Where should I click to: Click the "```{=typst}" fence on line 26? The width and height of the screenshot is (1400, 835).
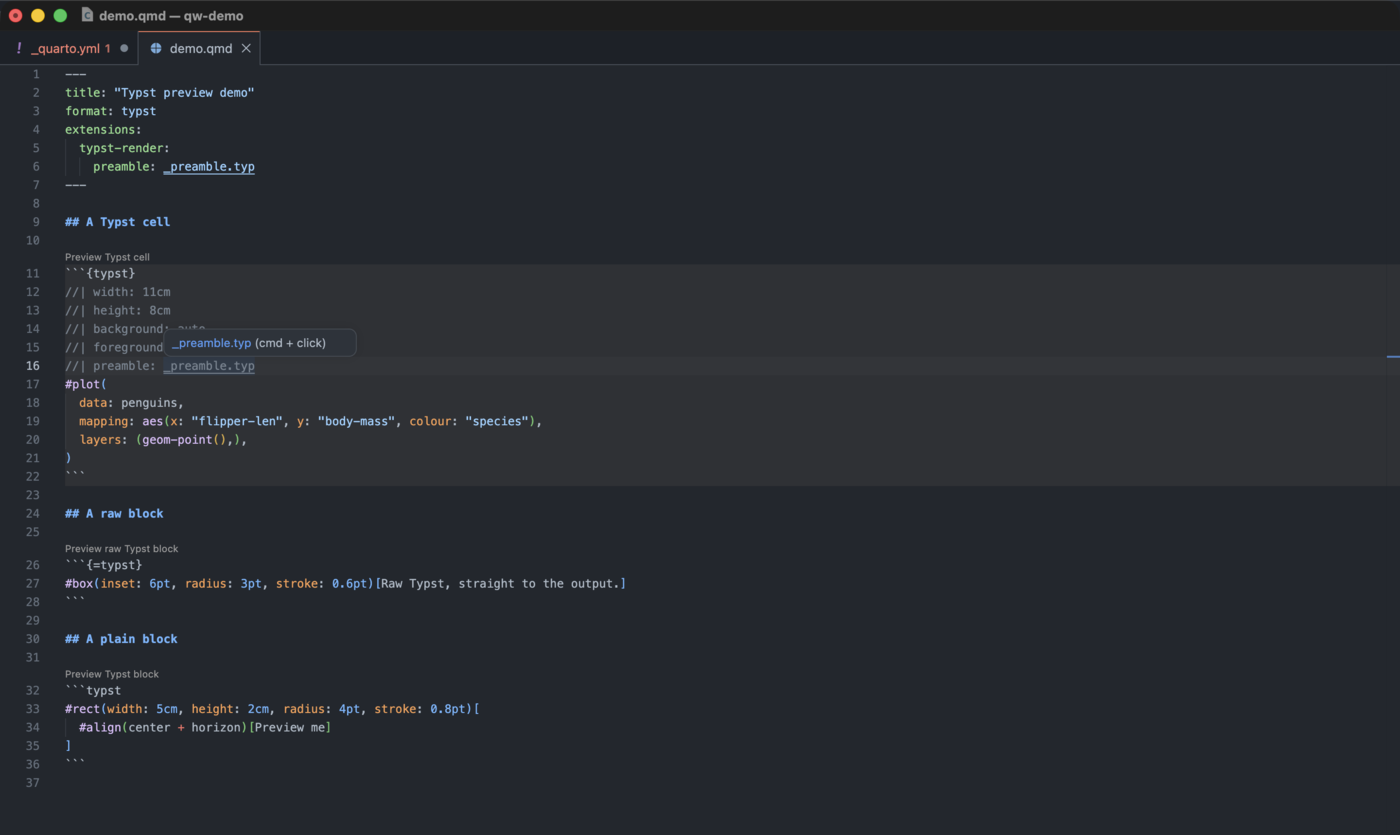point(104,565)
